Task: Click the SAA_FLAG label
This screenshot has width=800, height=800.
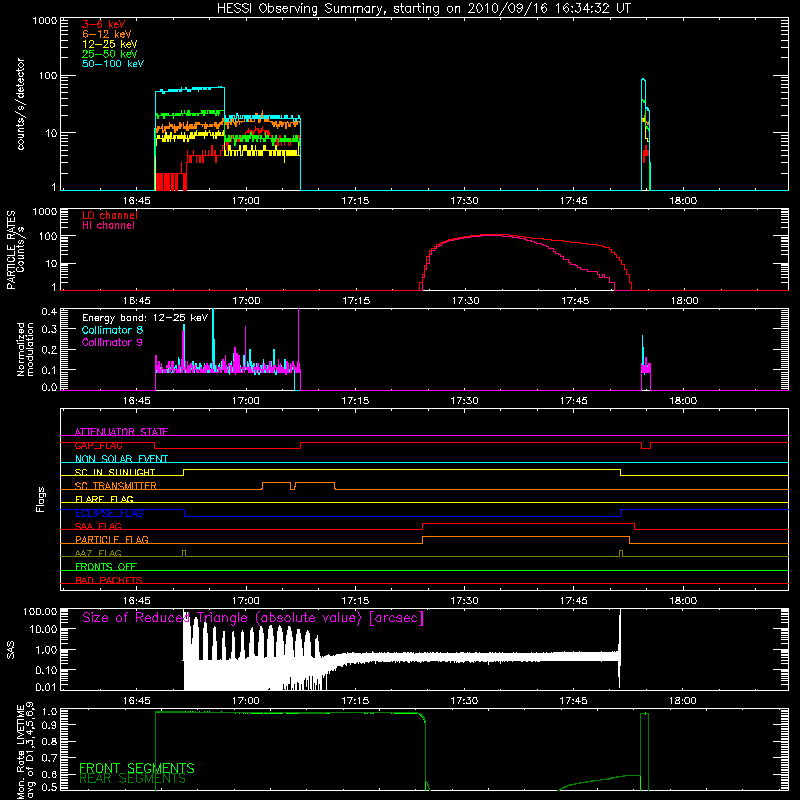Action: pos(98,526)
